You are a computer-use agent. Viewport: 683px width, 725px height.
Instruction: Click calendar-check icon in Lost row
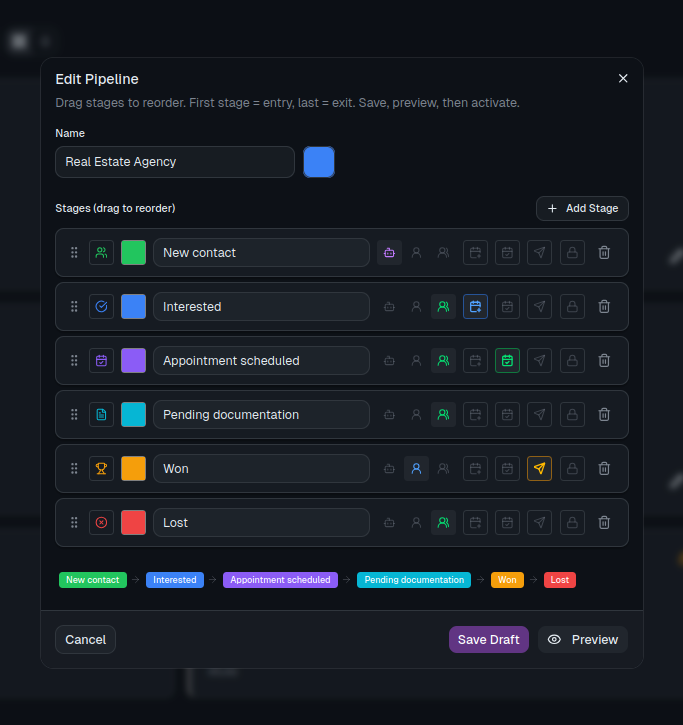click(x=507, y=522)
